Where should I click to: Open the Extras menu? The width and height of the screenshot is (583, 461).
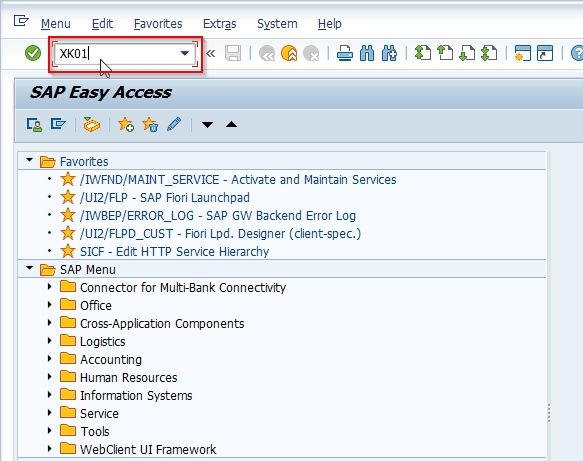click(x=219, y=24)
